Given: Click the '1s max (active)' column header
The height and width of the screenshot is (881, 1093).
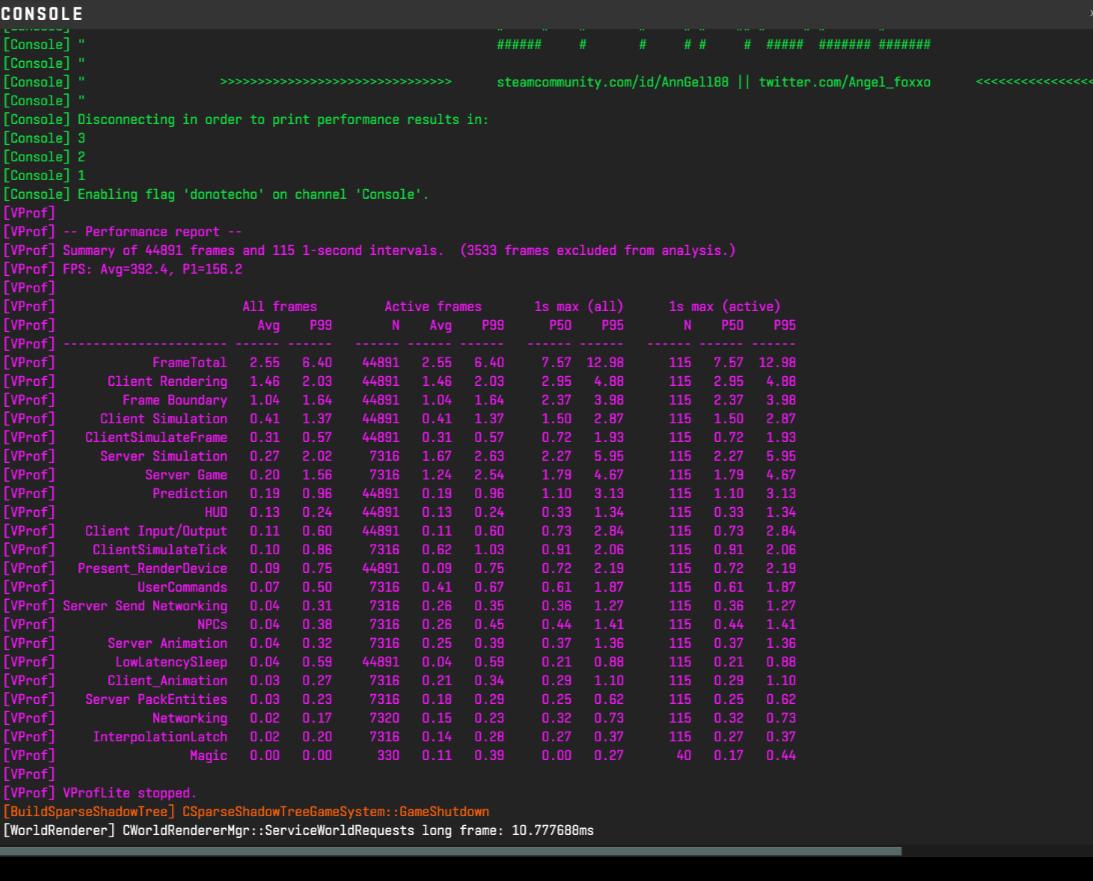Looking at the screenshot, I should point(724,307).
